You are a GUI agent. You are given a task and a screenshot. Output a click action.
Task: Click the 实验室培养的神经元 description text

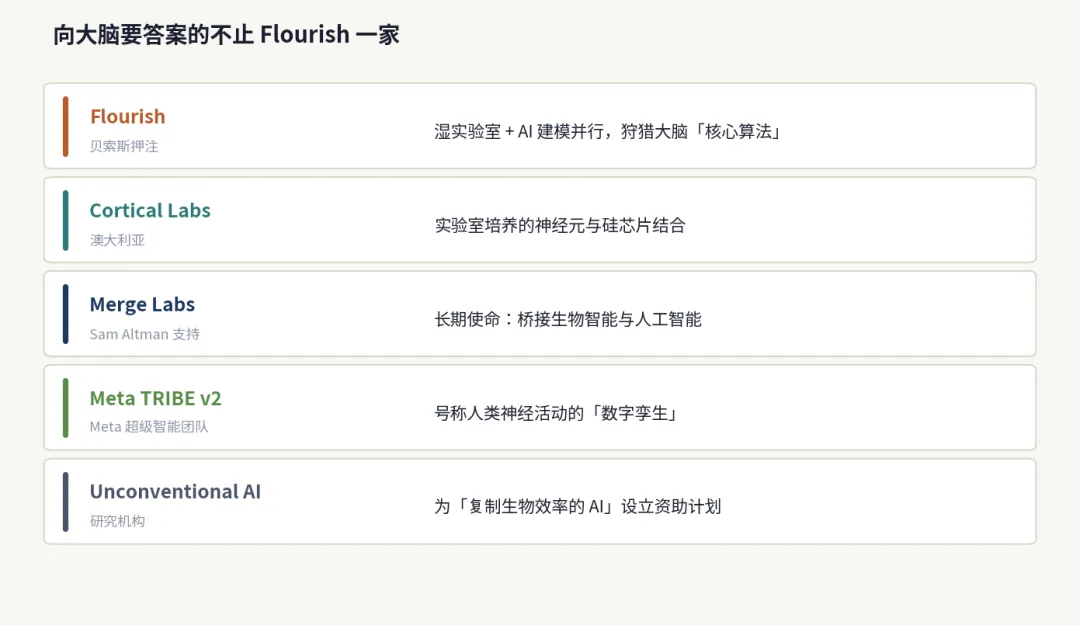(x=560, y=225)
